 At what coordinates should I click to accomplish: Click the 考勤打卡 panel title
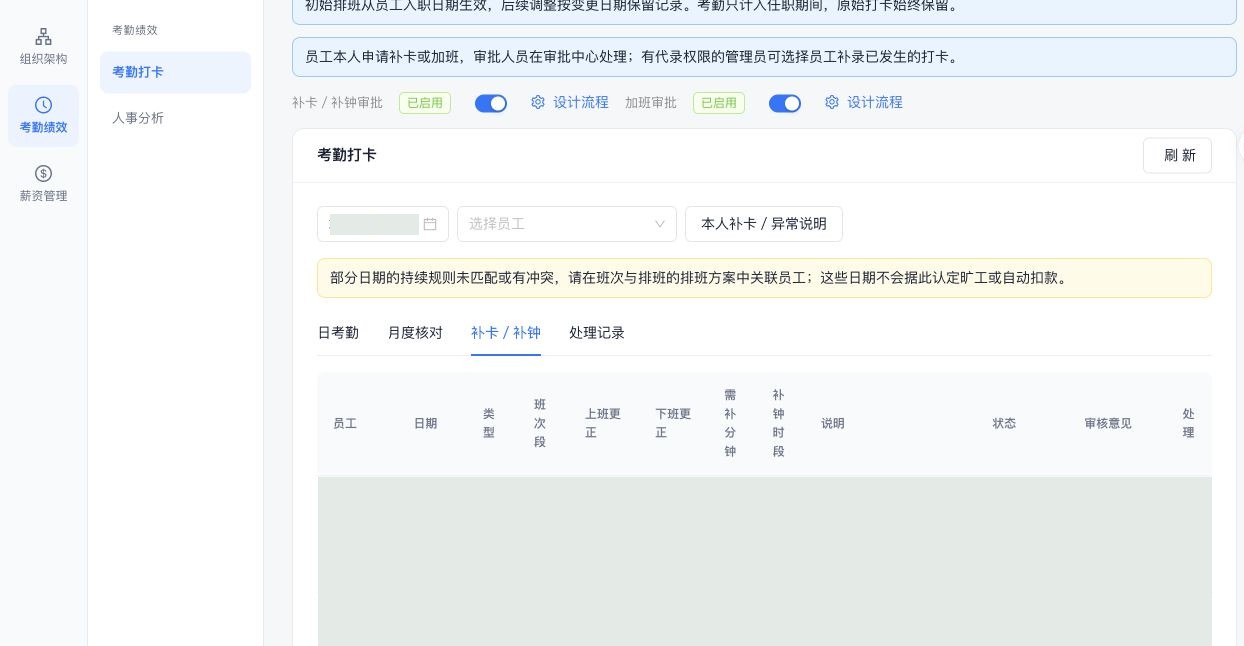coord(347,155)
